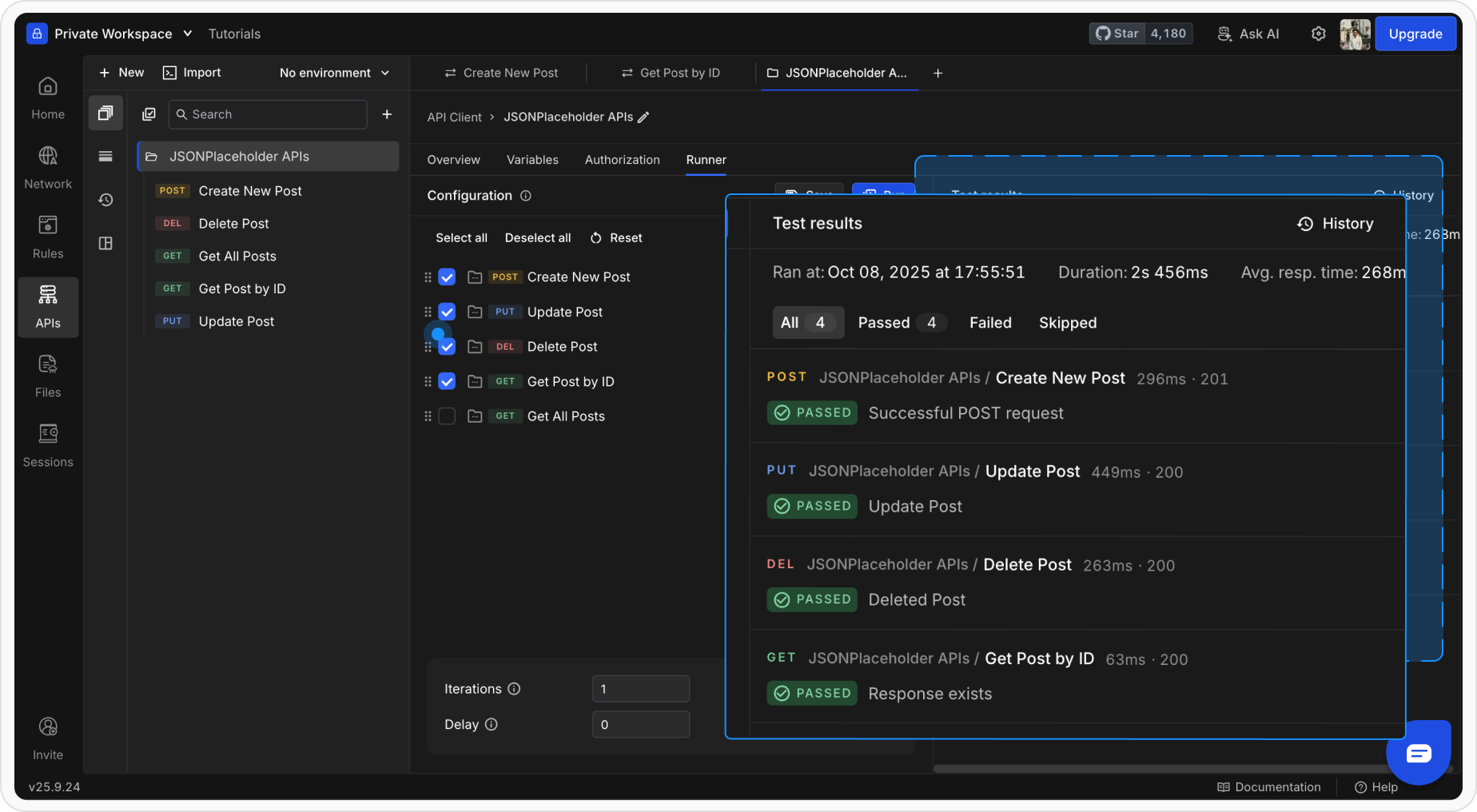Click the Iterations input field

point(639,688)
